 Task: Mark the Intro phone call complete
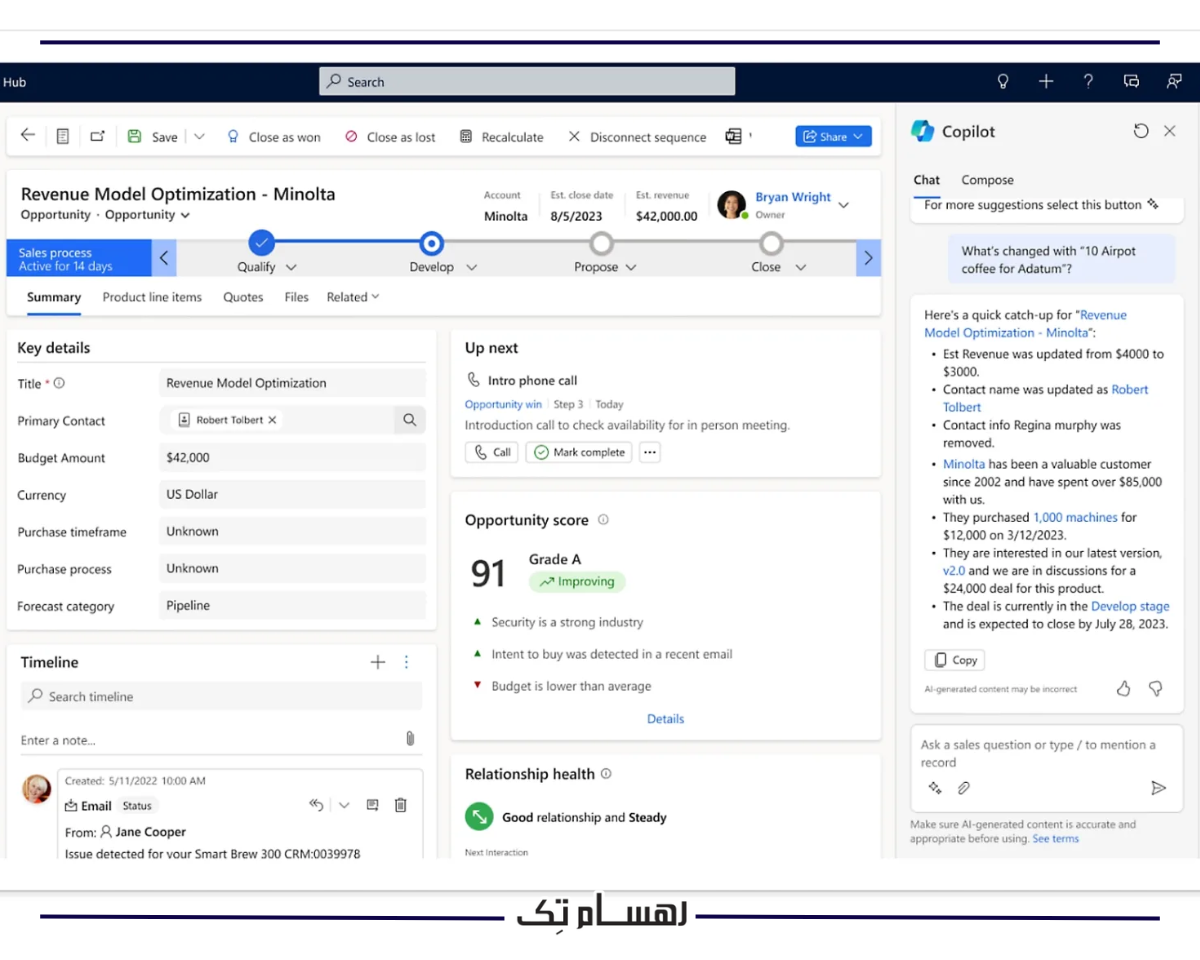[x=578, y=452]
